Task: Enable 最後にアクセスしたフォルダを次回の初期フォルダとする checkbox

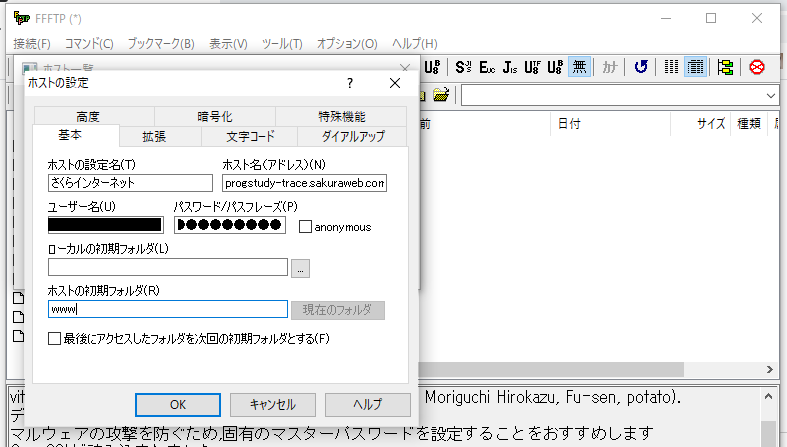Action: (54, 339)
